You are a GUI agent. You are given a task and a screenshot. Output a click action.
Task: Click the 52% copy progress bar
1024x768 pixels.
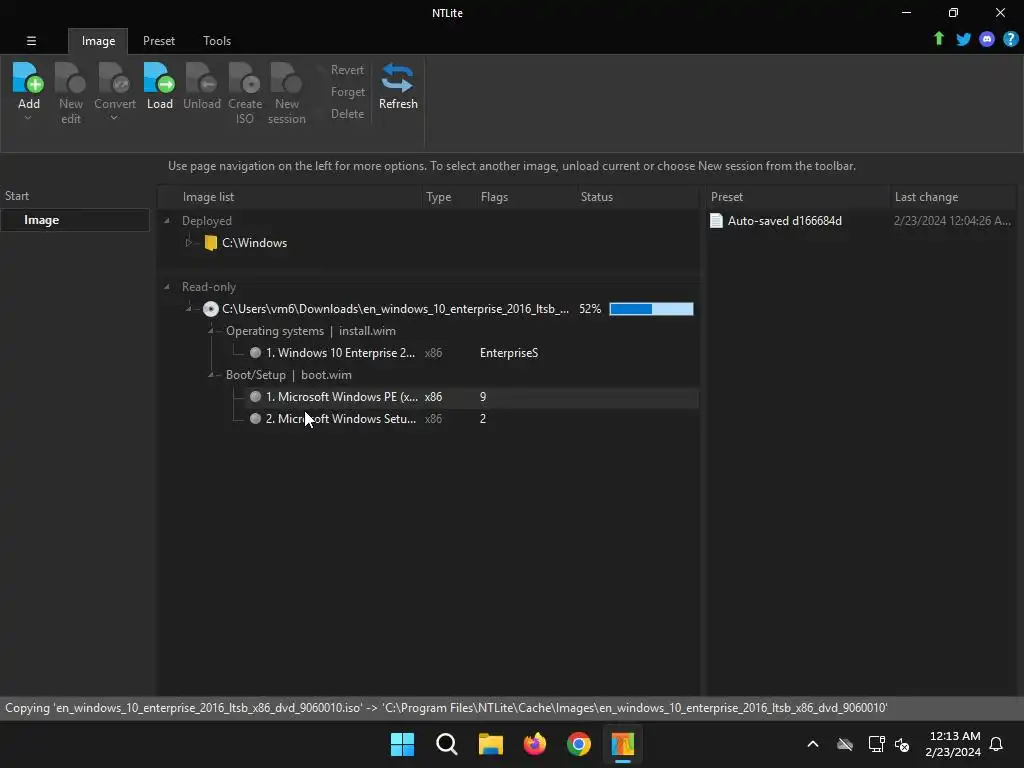(x=651, y=309)
